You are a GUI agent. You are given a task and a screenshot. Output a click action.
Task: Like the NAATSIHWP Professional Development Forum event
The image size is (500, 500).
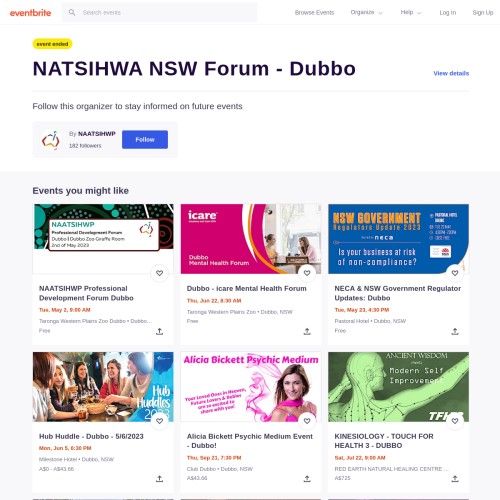pos(159,273)
